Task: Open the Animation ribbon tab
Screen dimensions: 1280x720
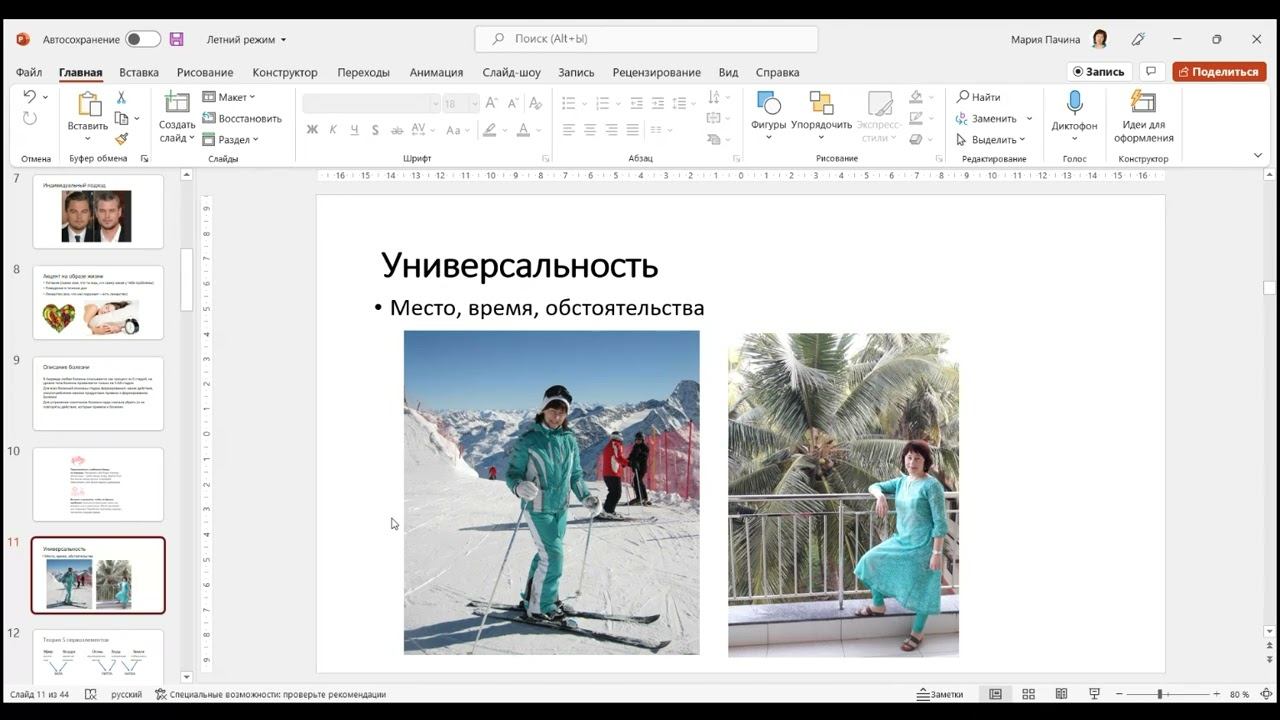Action: coord(436,72)
